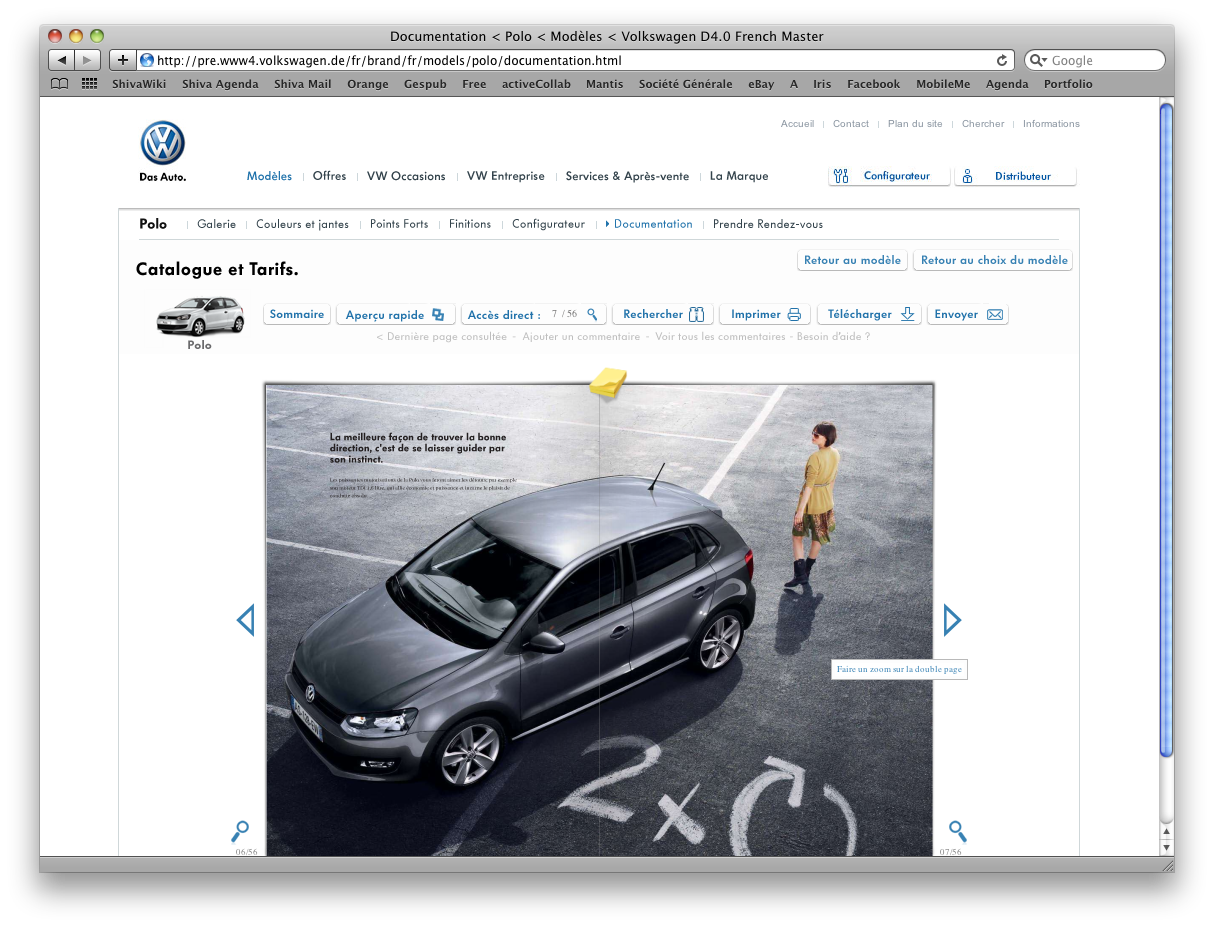The width and height of the screenshot is (1214, 927).
Task: Click Retour au choix du modèle
Action: pyautogui.click(x=995, y=260)
